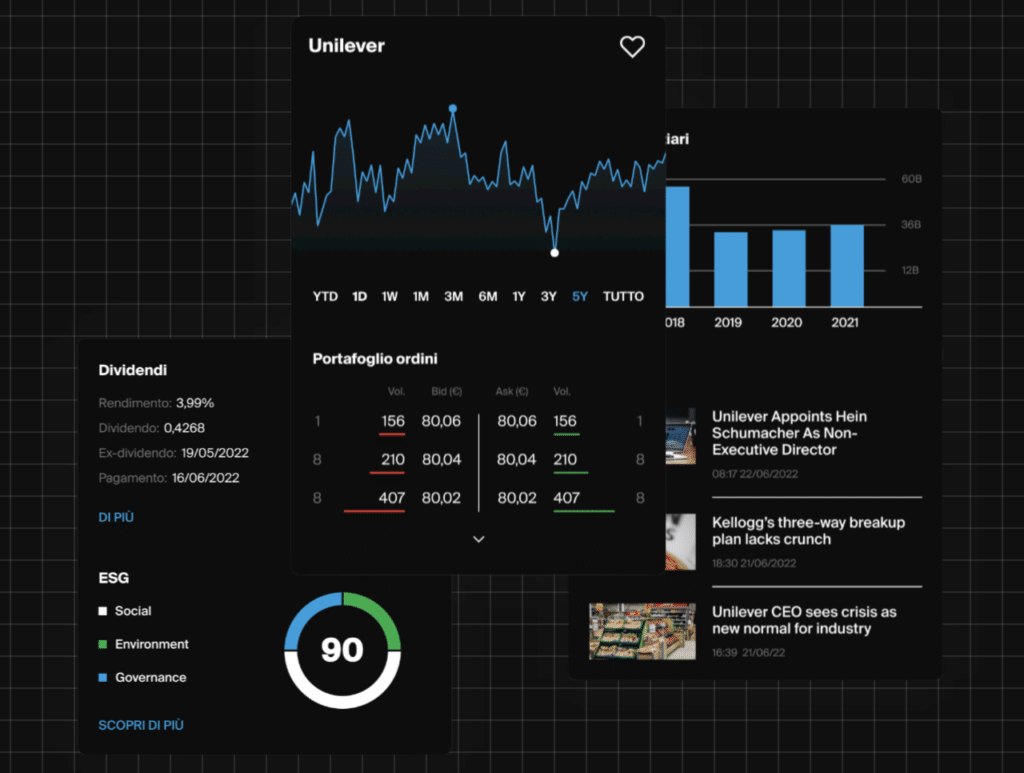Click the Ex-dividendo date 19/05/2022
Viewport: 1024px width, 773px height.
point(215,453)
